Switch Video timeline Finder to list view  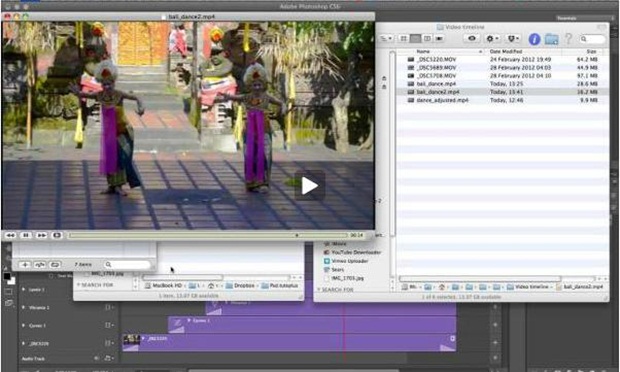pyautogui.click(x=415, y=38)
